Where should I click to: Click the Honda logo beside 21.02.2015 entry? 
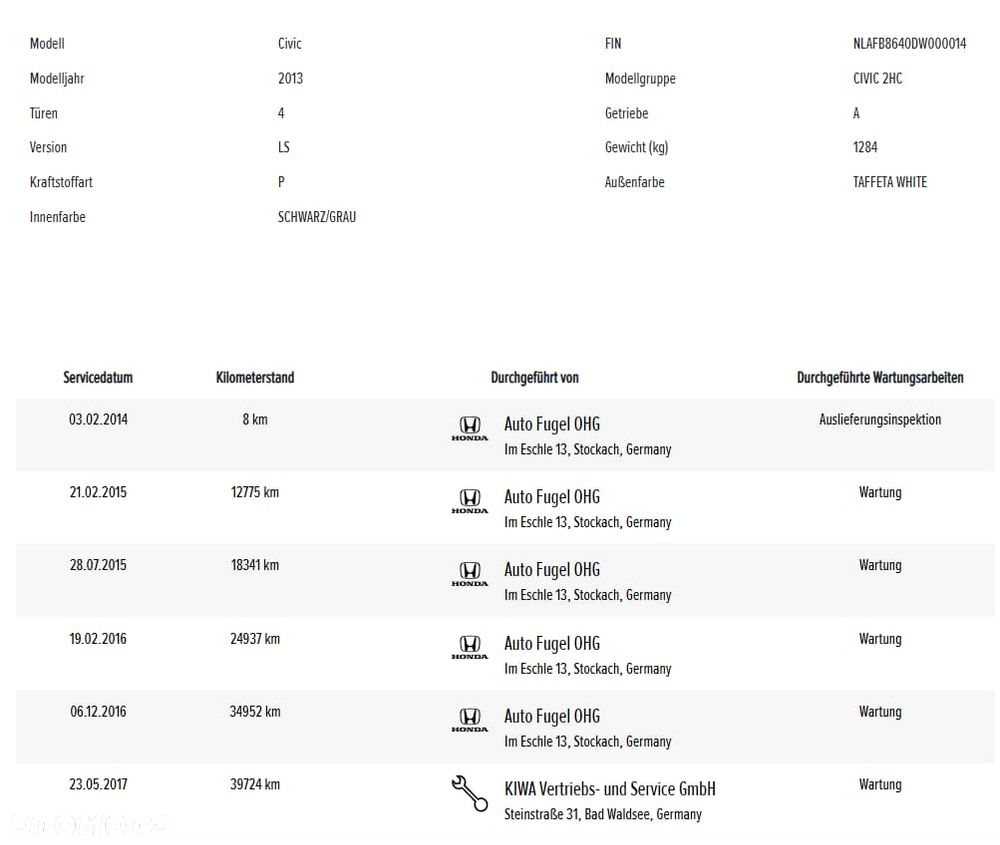469,501
